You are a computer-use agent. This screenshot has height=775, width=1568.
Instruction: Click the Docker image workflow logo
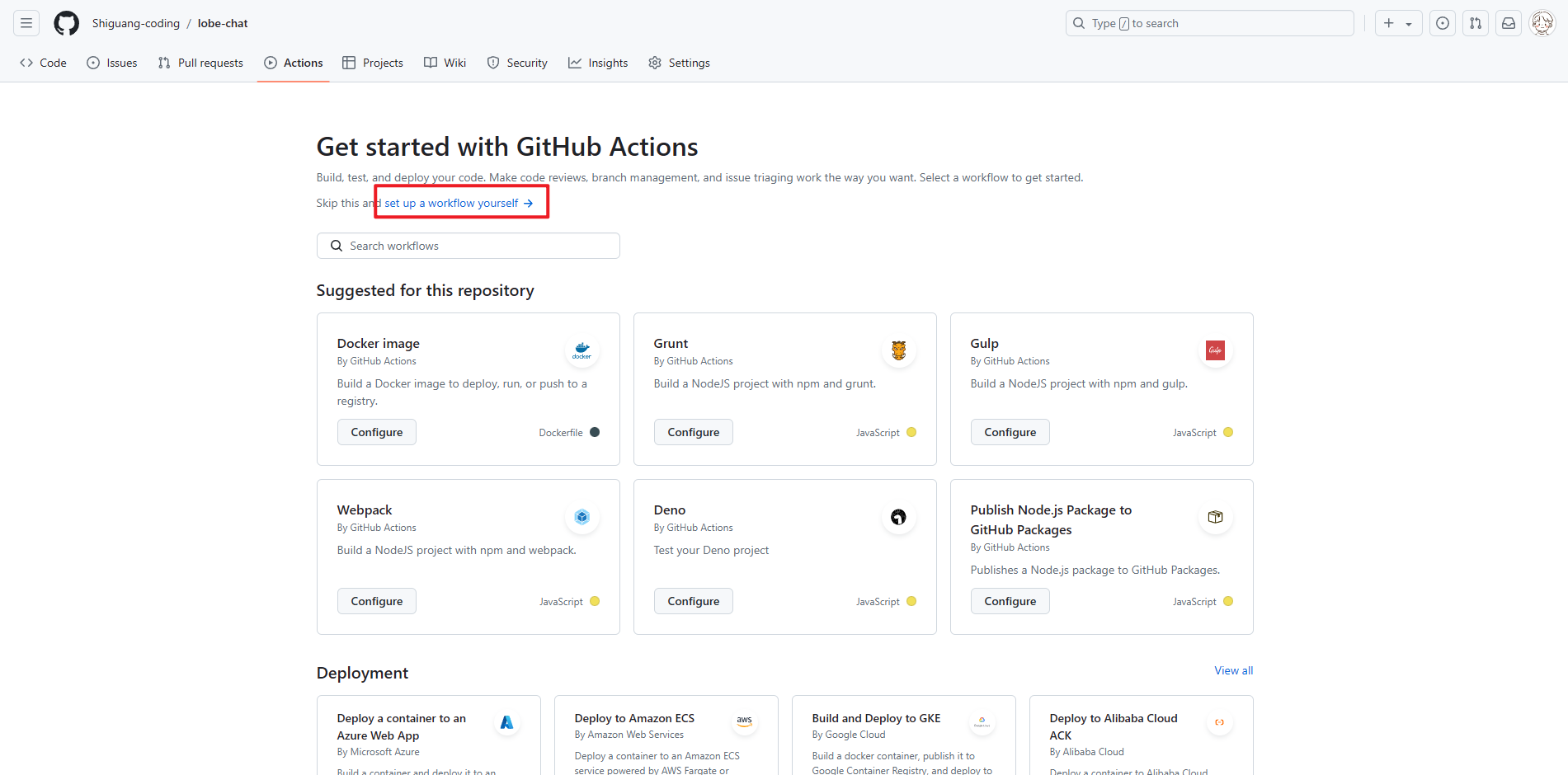pyautogui.click(x=582, y=350)
